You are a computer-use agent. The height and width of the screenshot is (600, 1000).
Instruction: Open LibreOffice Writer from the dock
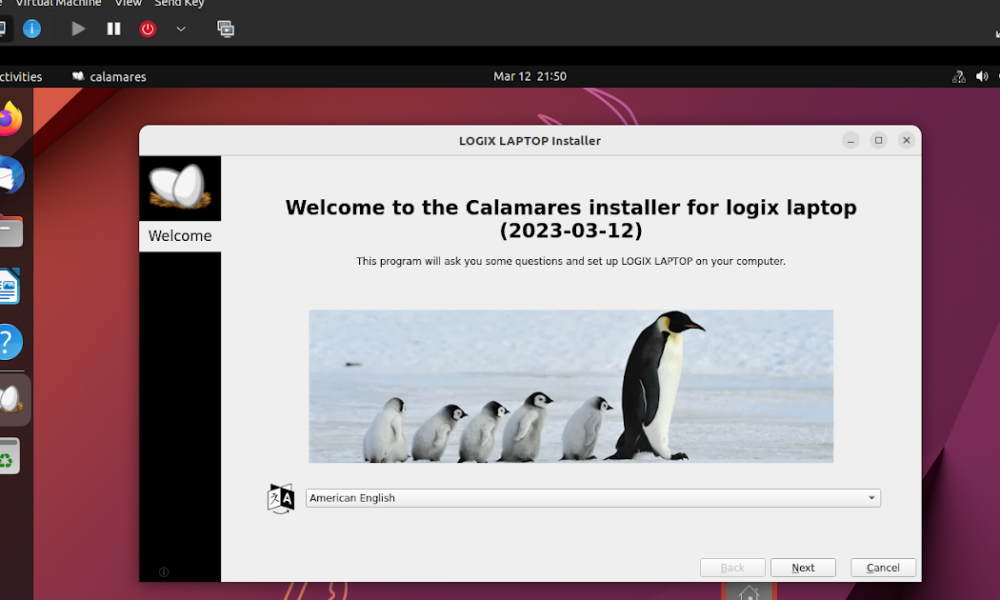(x=10, y=287)
